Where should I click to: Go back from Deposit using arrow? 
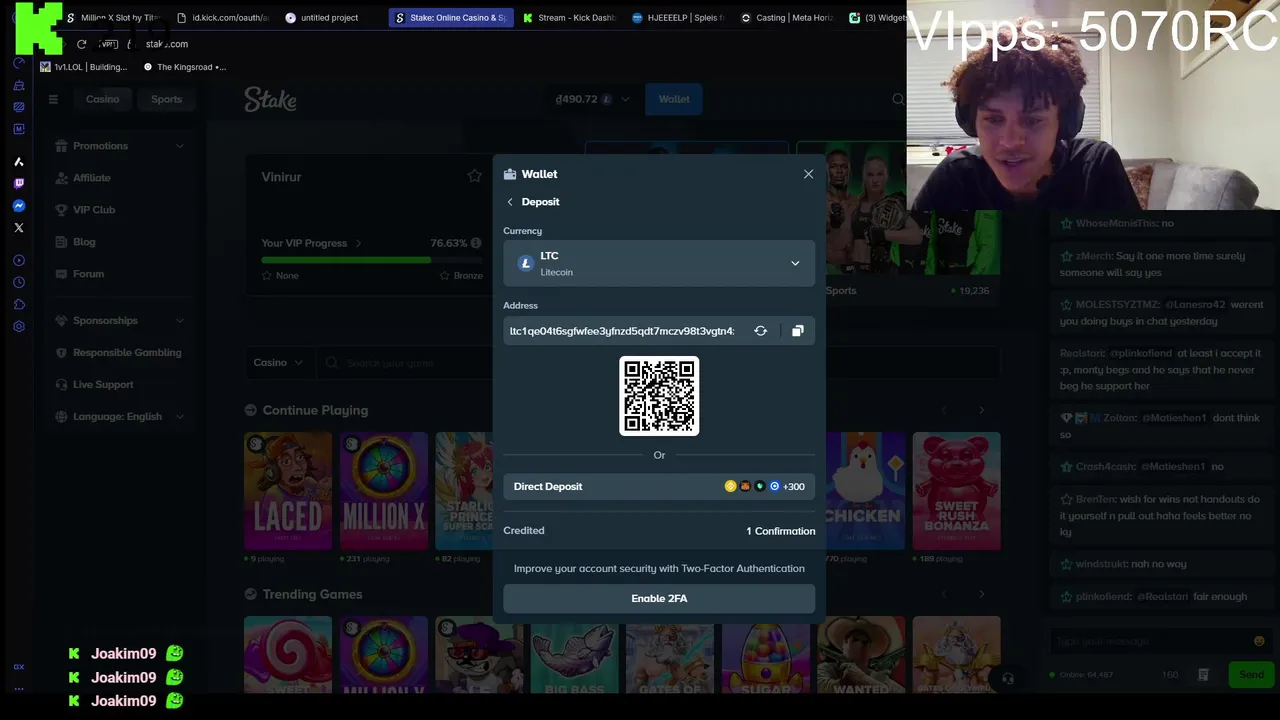pos(510,202)
